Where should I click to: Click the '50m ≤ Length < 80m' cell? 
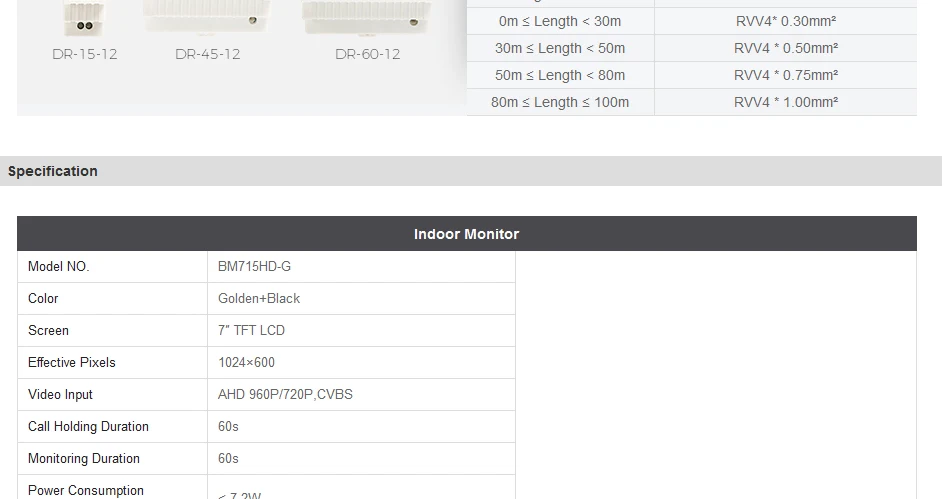(560, 75)
